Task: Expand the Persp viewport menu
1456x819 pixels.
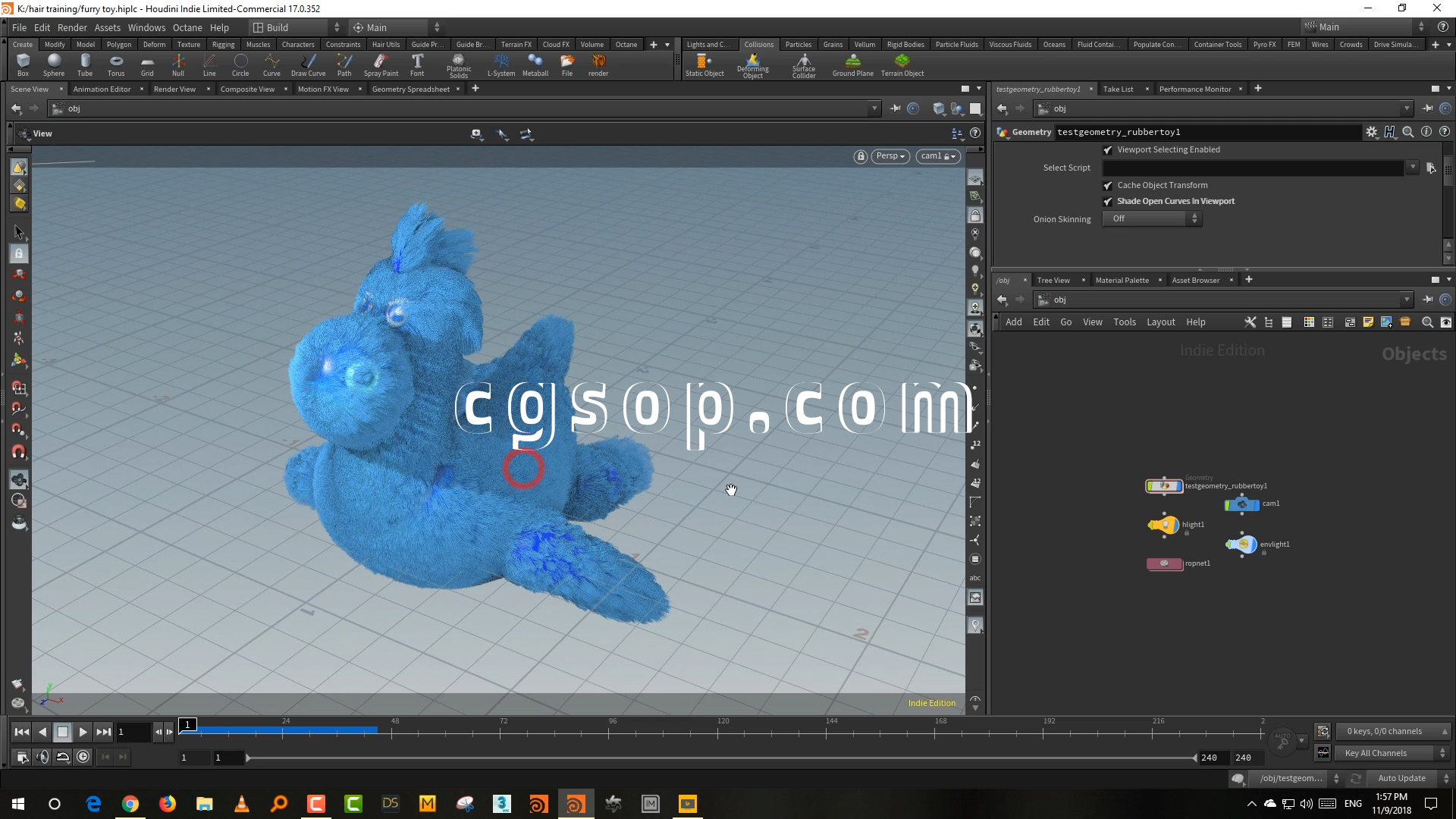Action: click(x=890, y=156)
